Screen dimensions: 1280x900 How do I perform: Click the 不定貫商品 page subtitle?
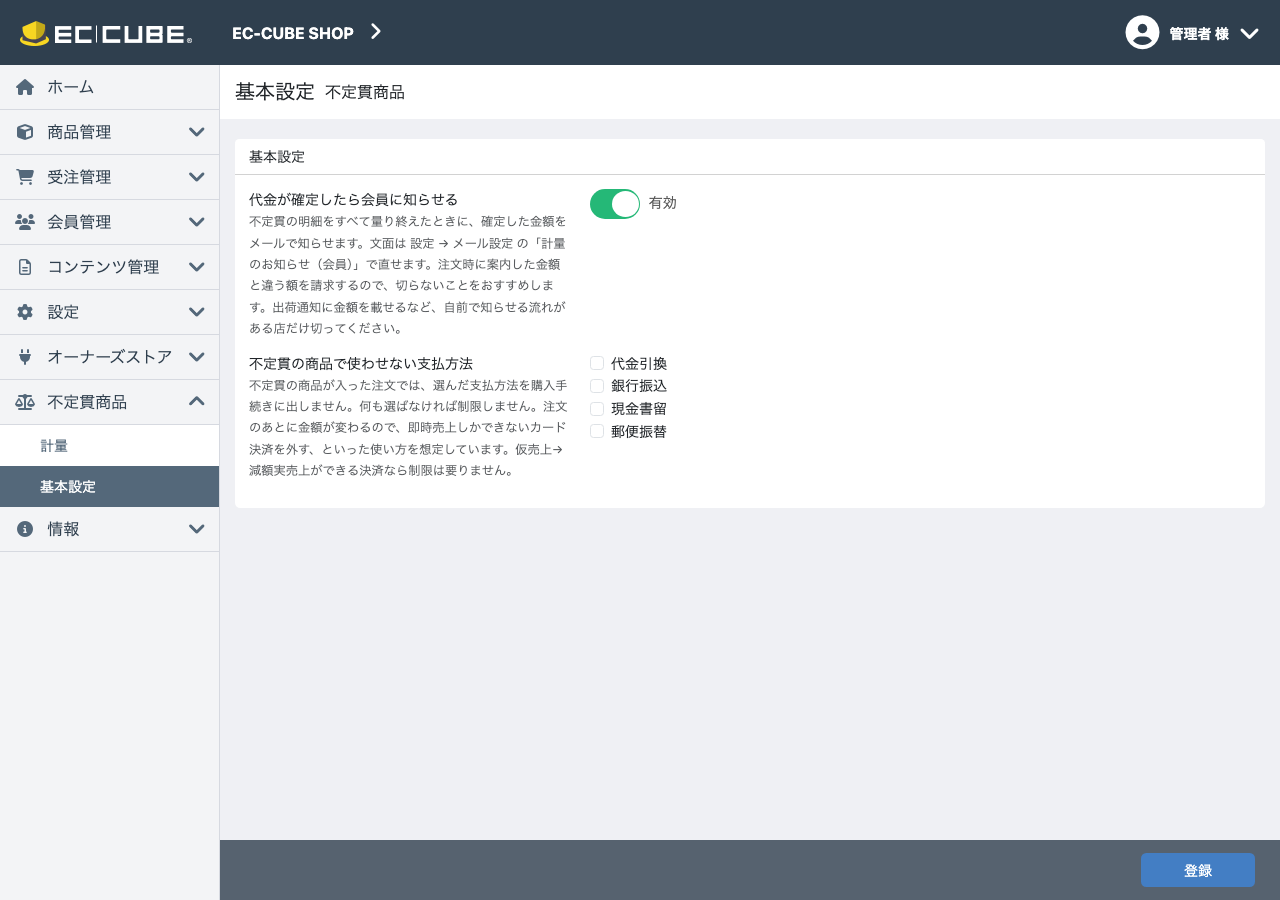[365, 92]
